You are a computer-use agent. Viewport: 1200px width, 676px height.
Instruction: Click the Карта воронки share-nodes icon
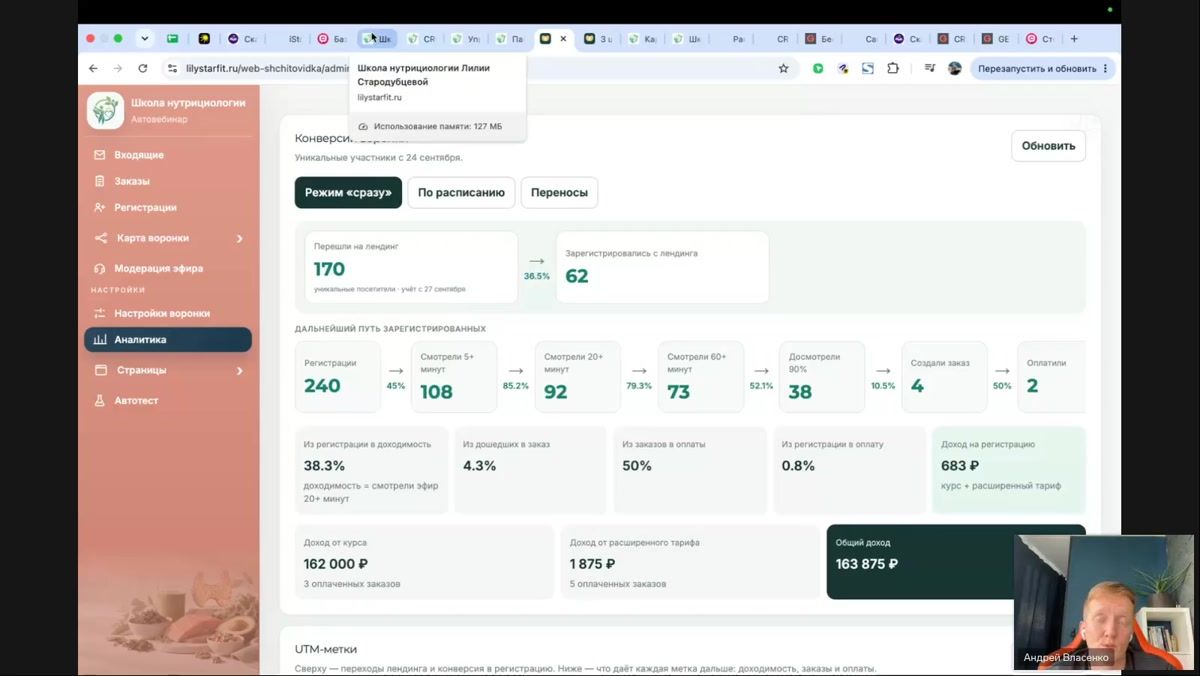[100, 238]
